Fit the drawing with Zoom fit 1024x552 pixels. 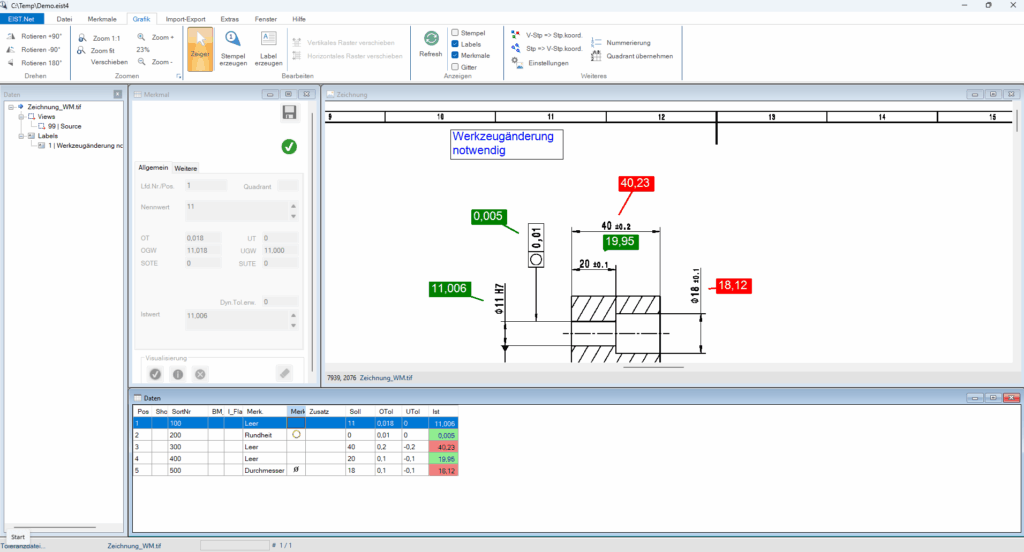pyautogui.click(x=97, y=50)
